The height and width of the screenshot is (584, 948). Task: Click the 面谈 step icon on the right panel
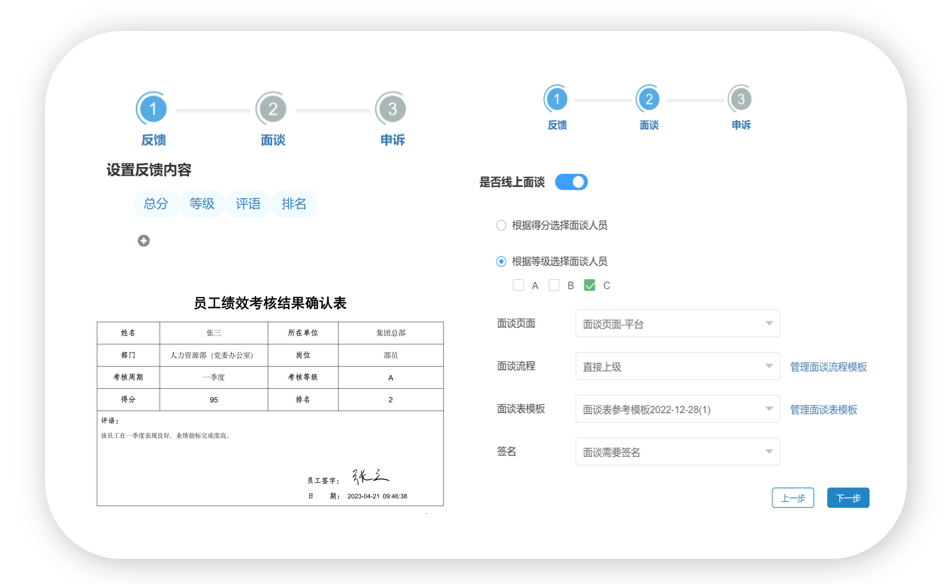[649, 100]
